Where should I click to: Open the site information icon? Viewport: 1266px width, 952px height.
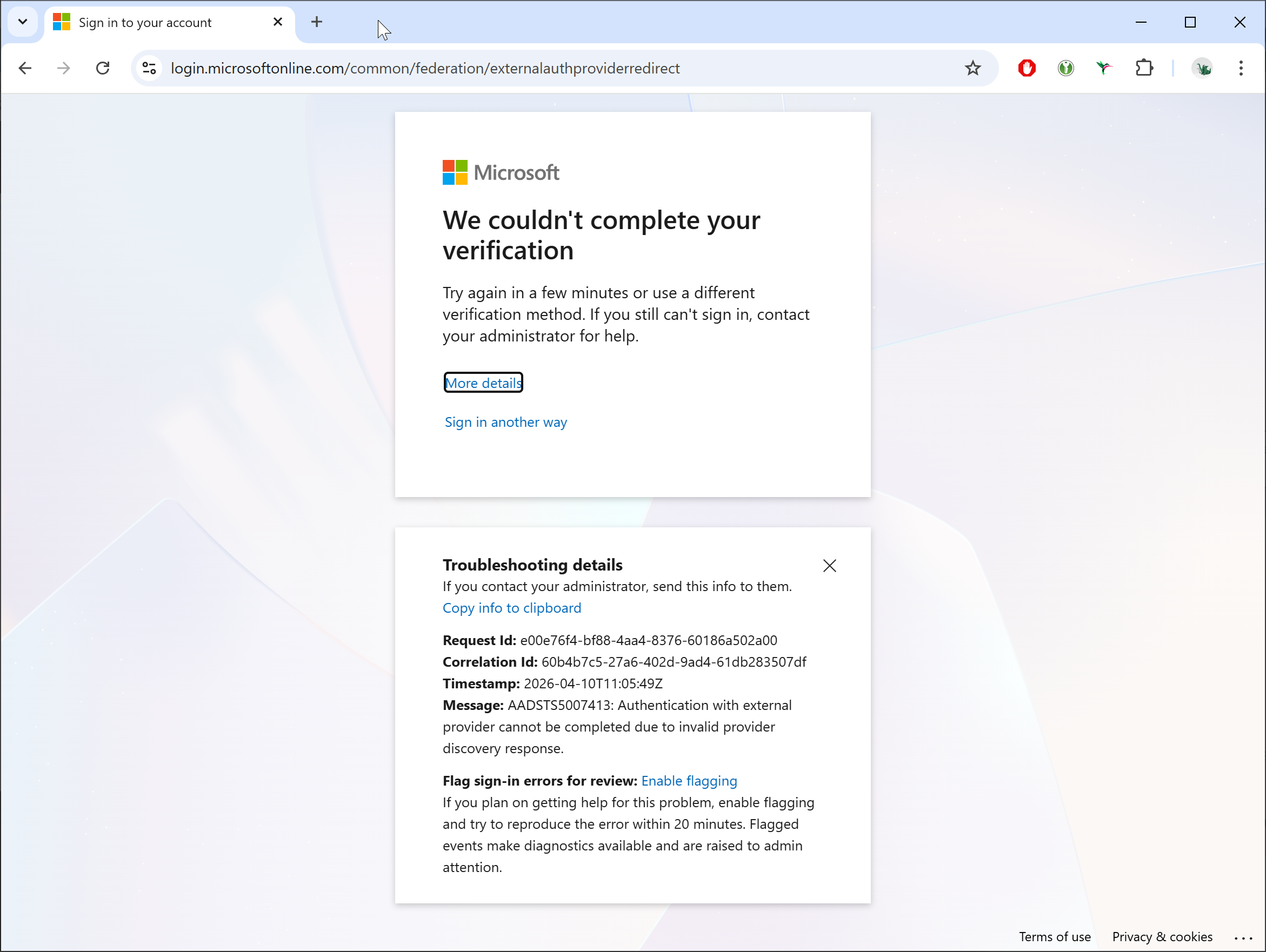point(149,69)
